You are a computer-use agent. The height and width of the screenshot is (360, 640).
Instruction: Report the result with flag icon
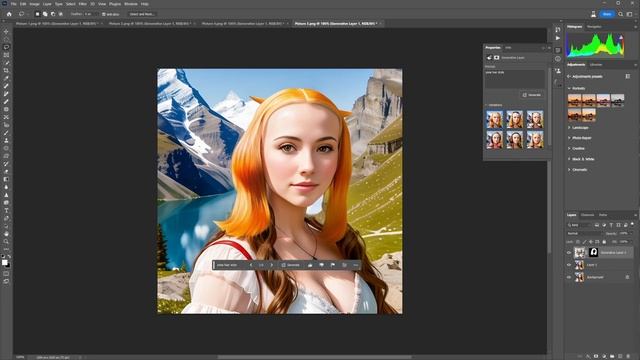tap(333, 265)
